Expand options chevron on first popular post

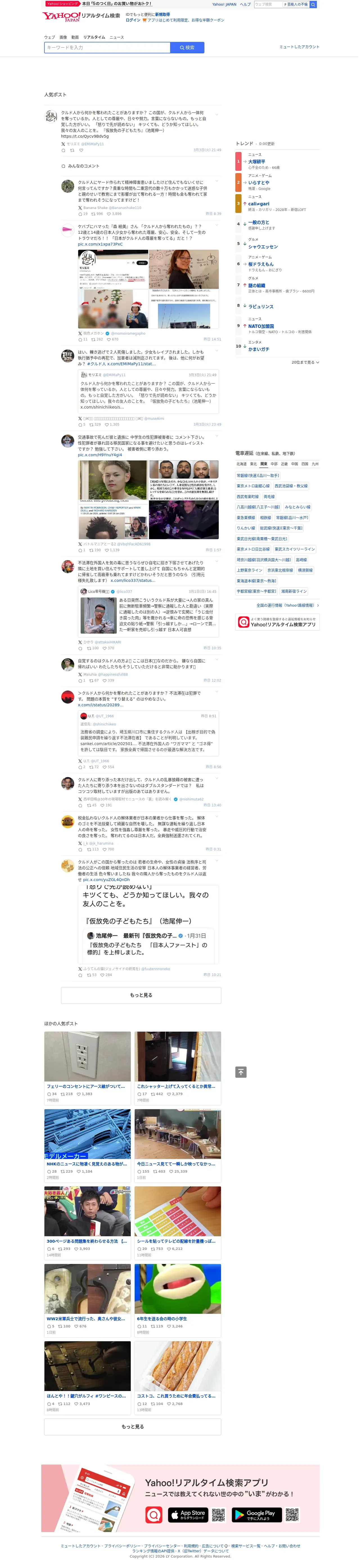pyautogui.click(x=217, y=114)
